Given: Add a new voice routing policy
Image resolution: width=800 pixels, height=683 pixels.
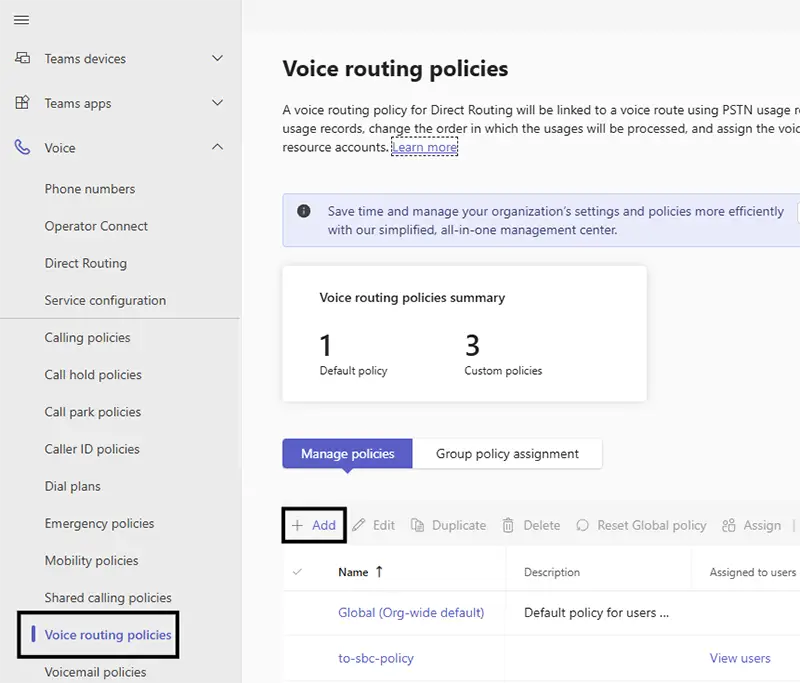Looking at the screenshot, I should (314, 525).
